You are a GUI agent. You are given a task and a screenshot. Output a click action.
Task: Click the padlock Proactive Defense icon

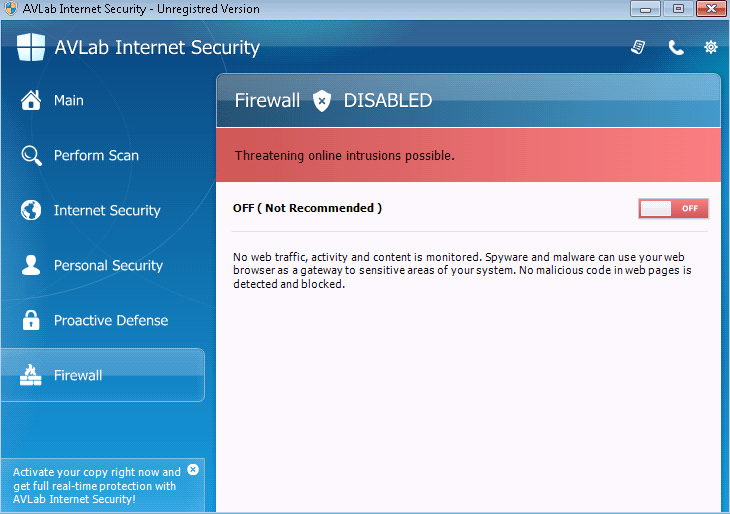pyautogui.click(x=32, y=320)
